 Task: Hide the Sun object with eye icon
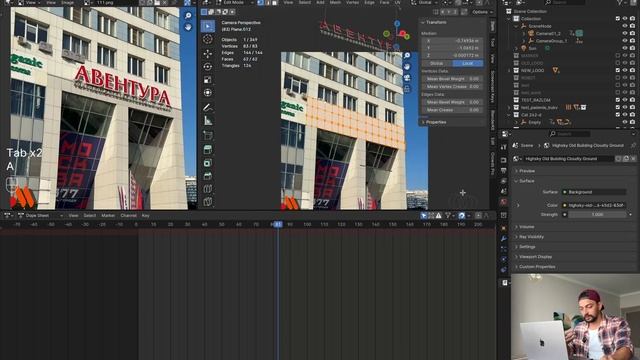625,48
